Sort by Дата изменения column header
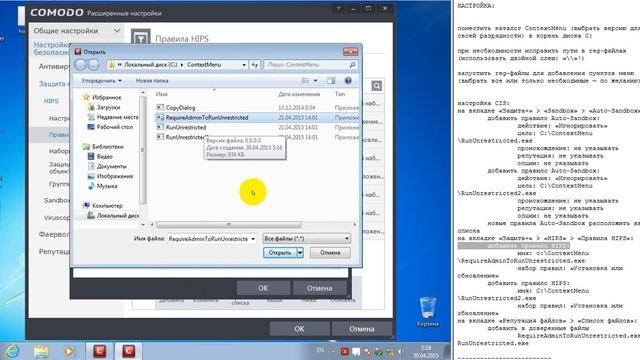 (299, 94)
